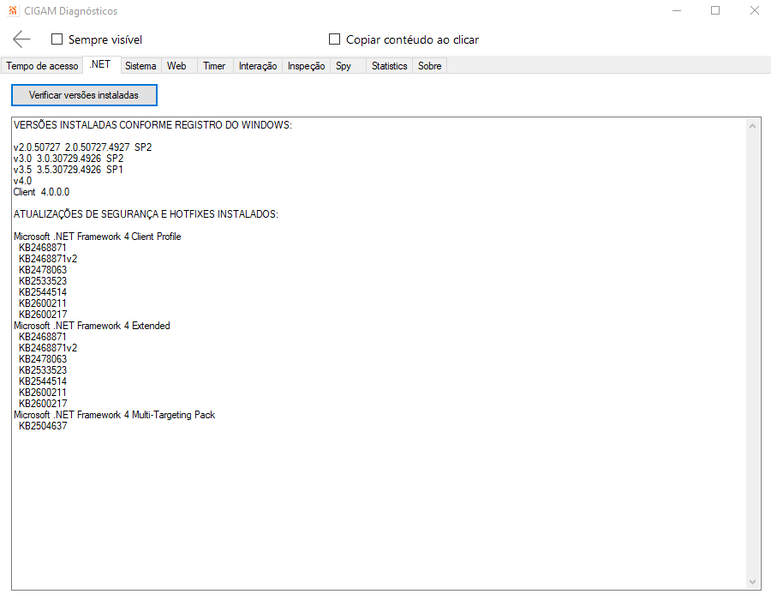Viewport: 771px width, 600px height.
Task: Click the CIGAM app icon in title bar
Action: (x=13, y=10)
